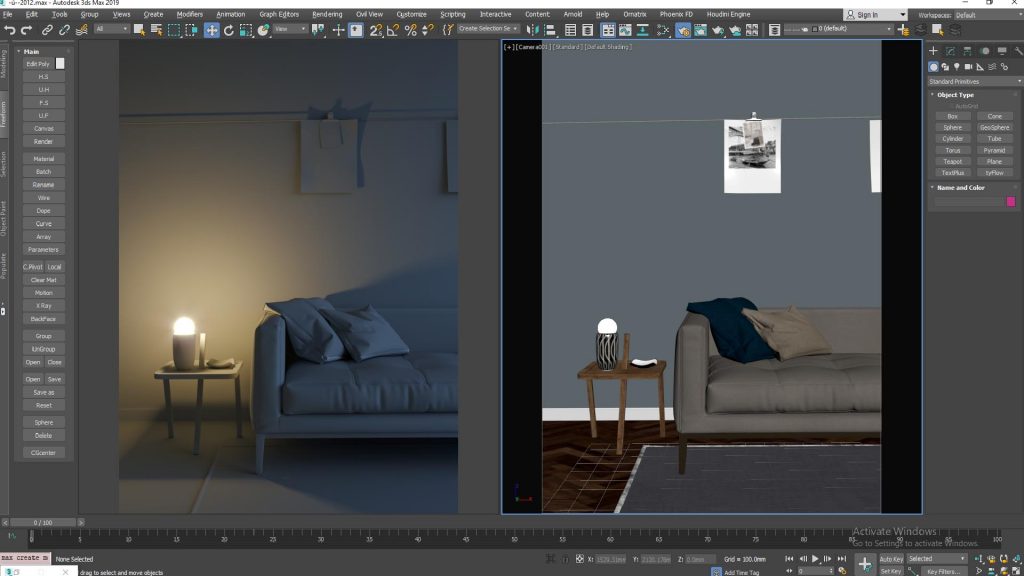1024x576 pixels.
Task: Click the Undo arrow in the main toolbar
Action: pyautogui.click(x=10, y=30)
